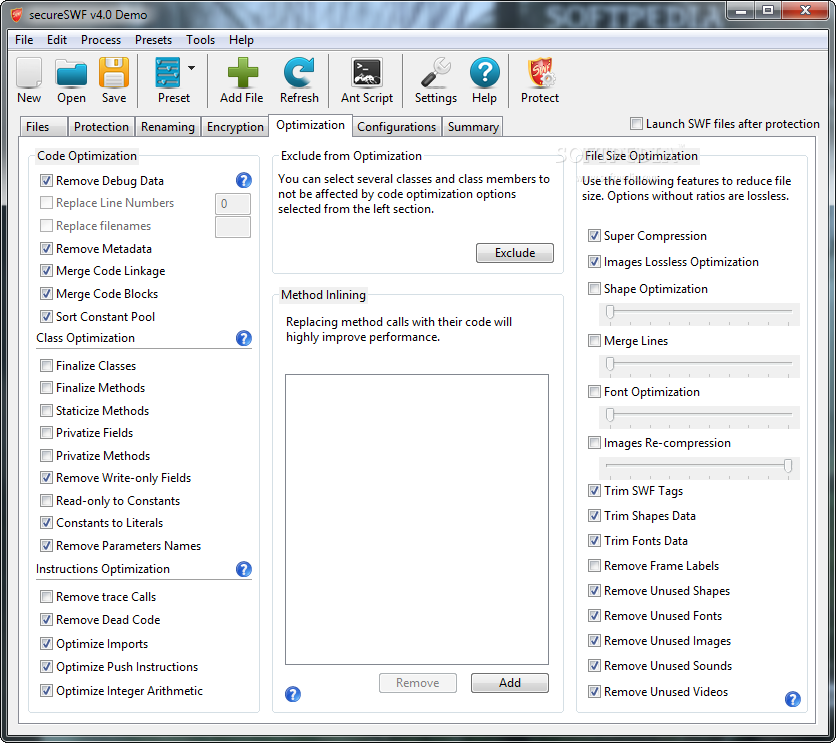Check Remove Frame Labels
The height and width of the screenshot is (743, 836).
pyautogui.click(x=594, y=566)
